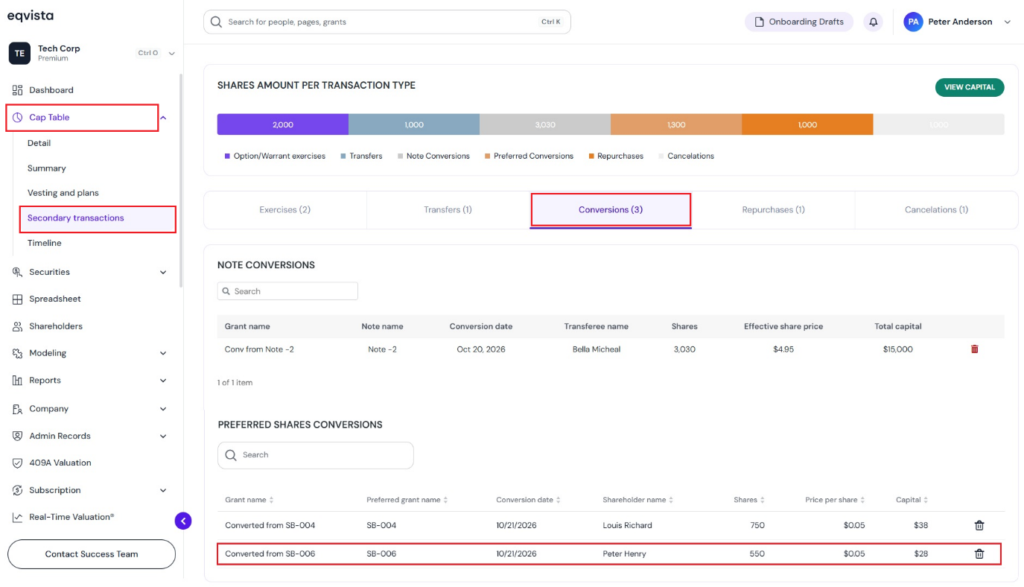The image size is (1024, 587).
Task: Click the document icon in Onboarding Drafts
Action: tap(759, 22)
